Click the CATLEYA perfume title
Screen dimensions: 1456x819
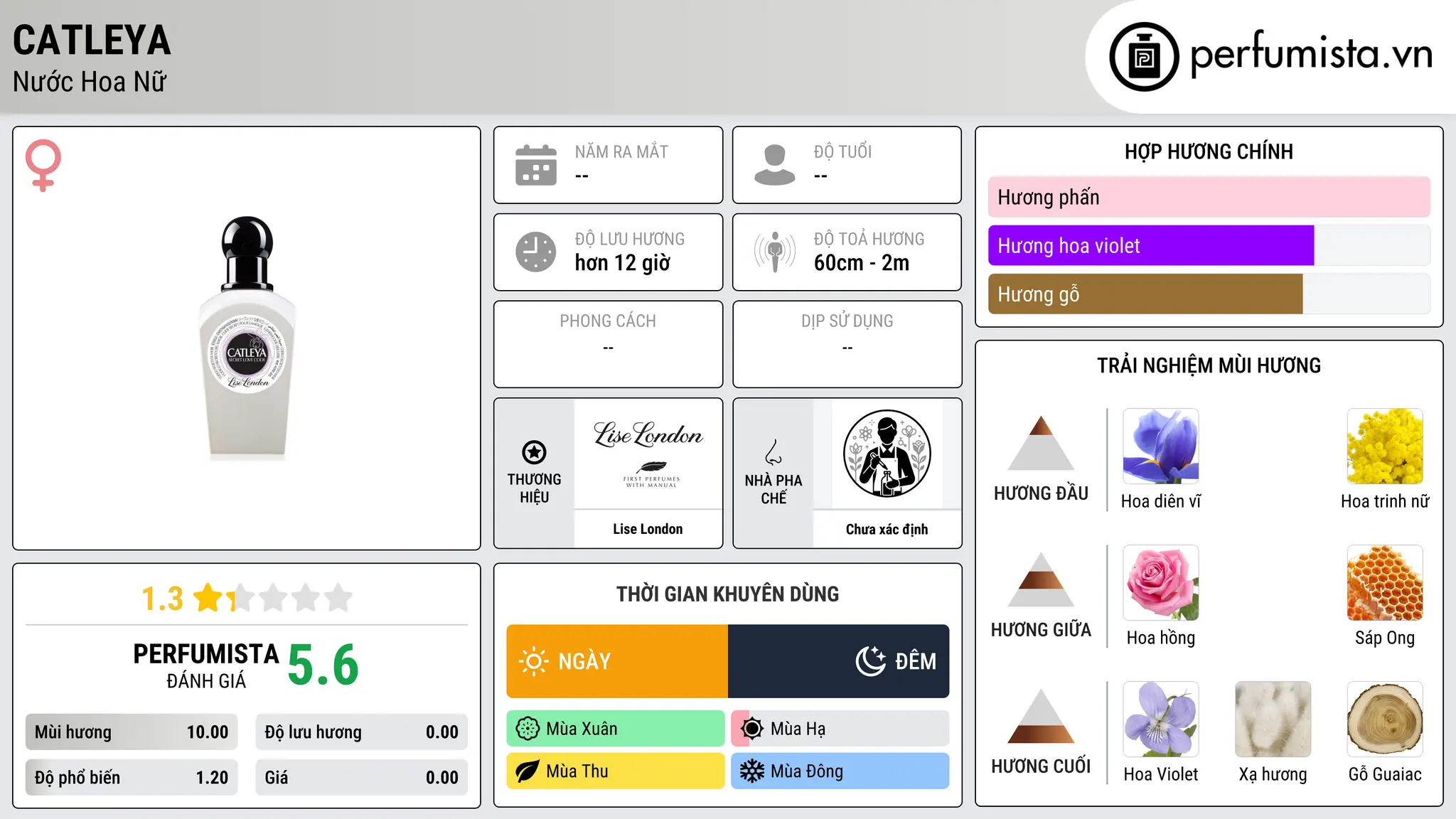tap(92, 40)
